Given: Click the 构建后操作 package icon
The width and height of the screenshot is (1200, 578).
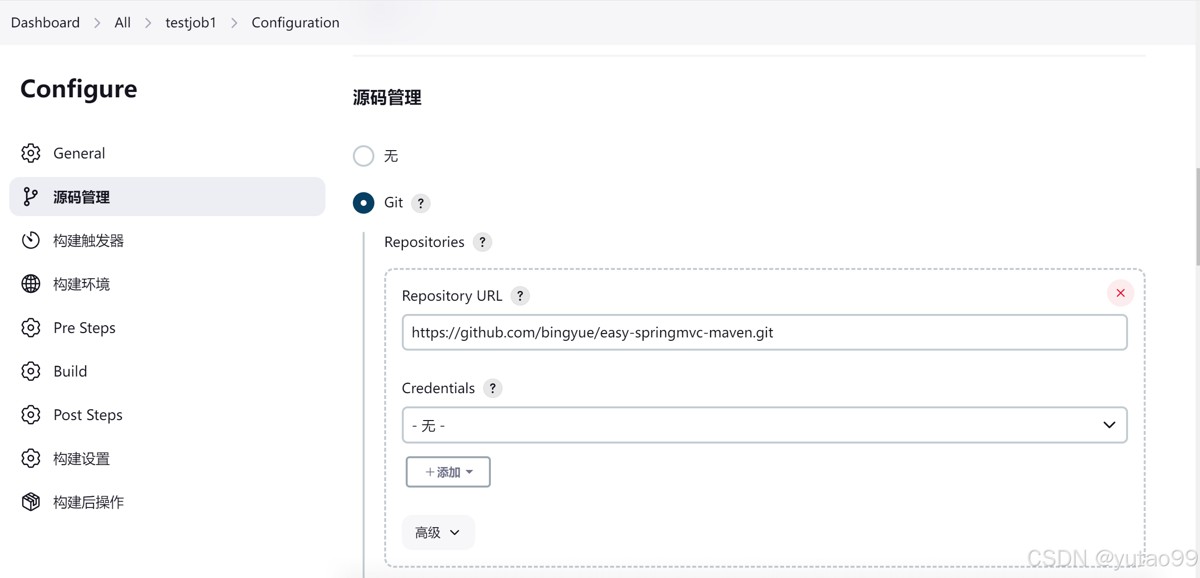Looking at the screenshot, I should click(x=31, y=502).
